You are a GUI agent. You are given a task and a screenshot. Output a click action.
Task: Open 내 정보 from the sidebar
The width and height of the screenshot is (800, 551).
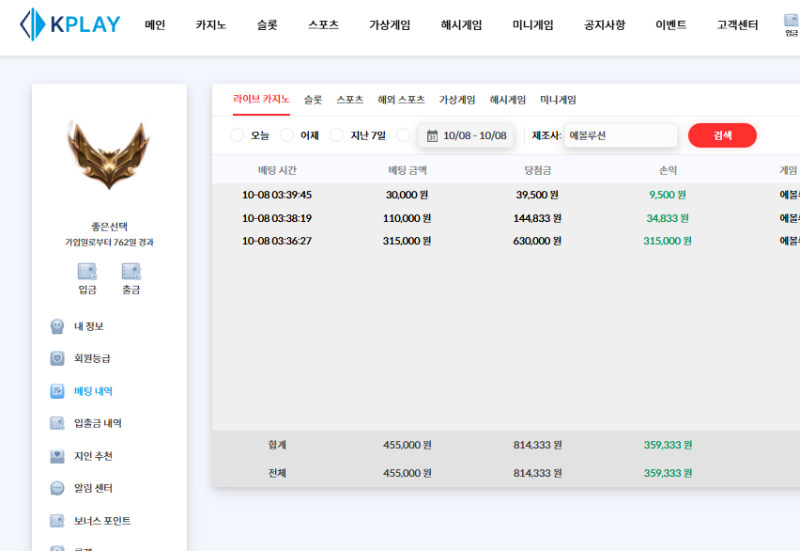pos(88,326)
